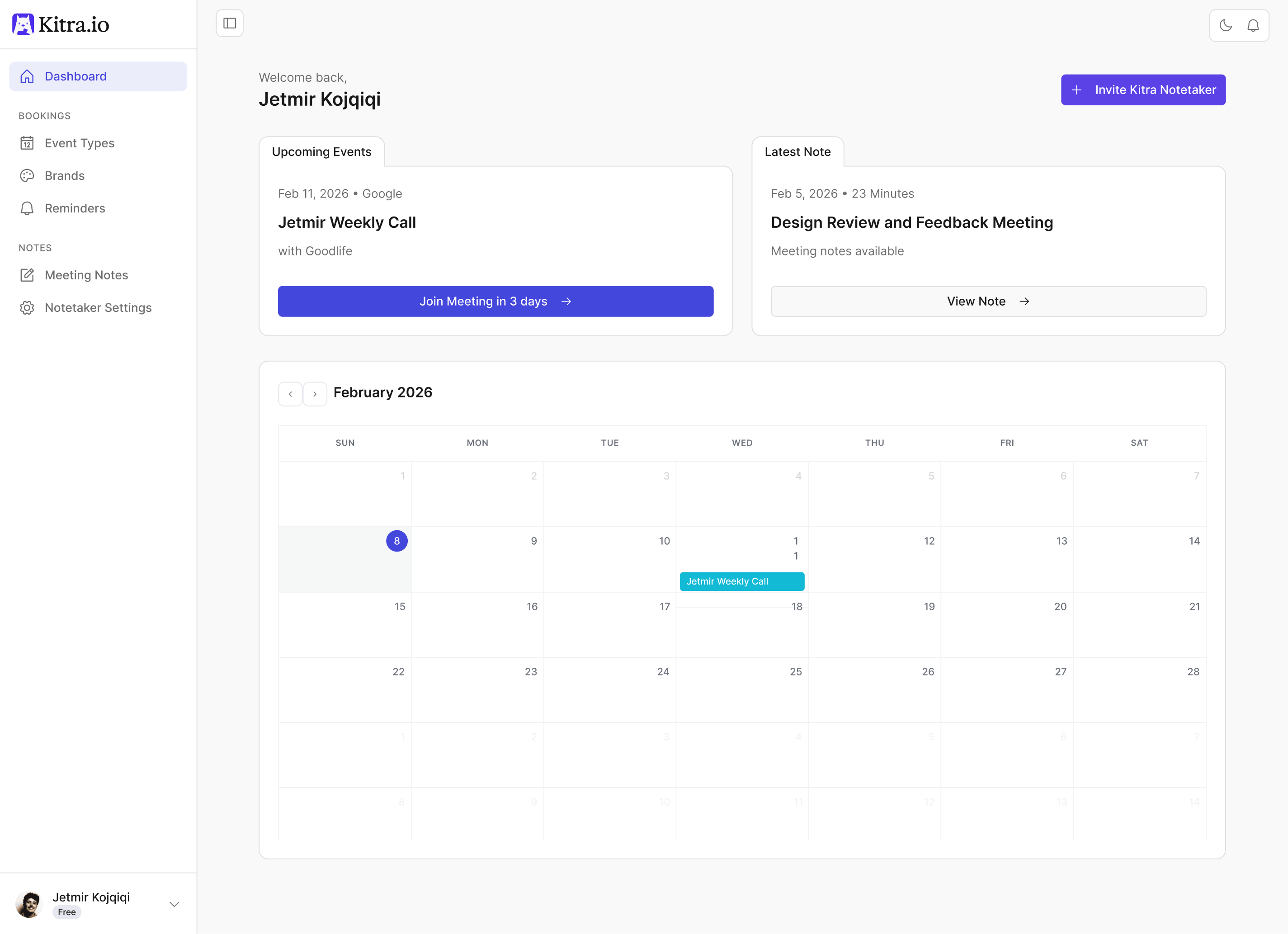Open the Event Types section
The height and width of the screenshot is (934, 1288).
(79, 143)
